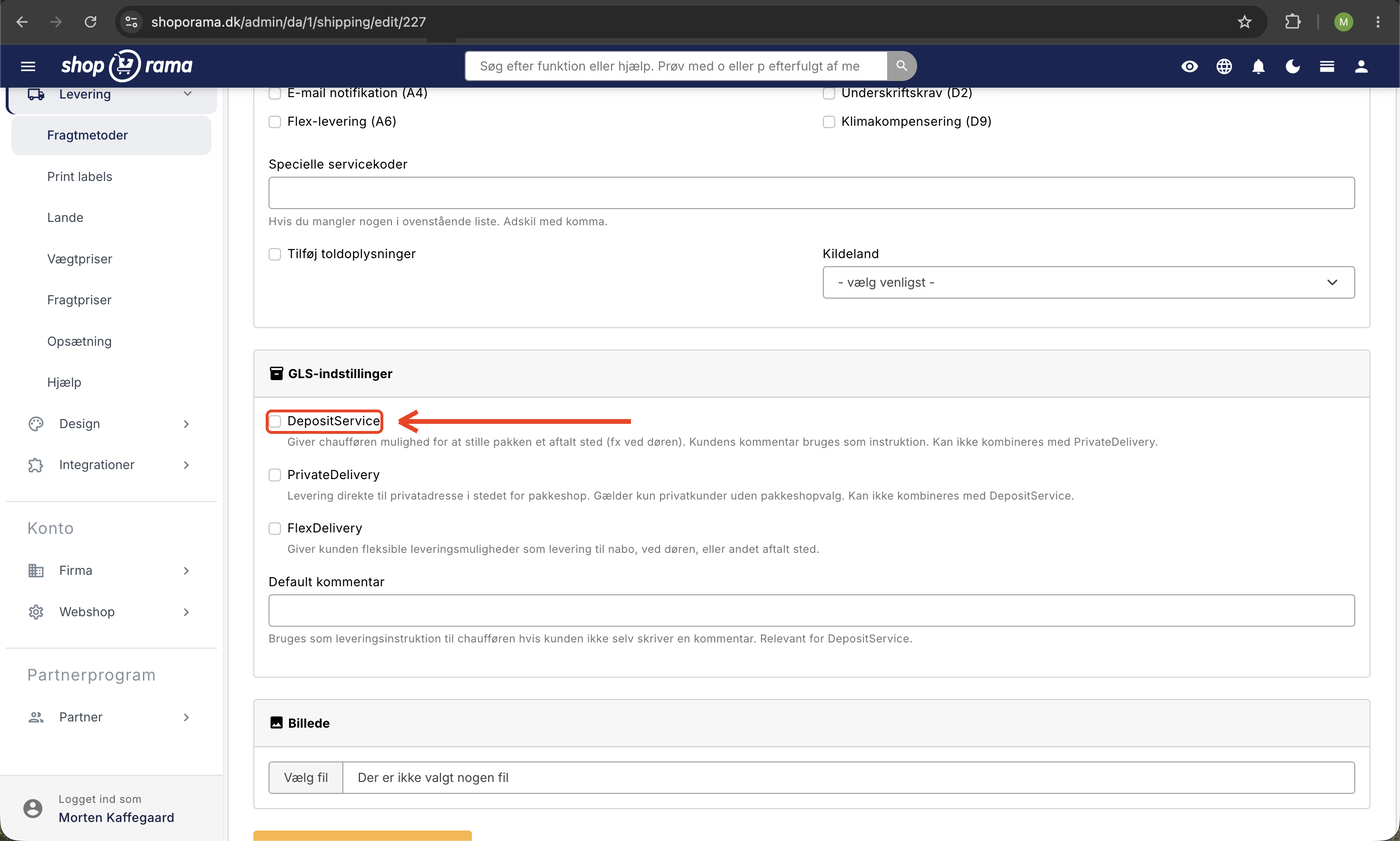
Task: Open the user account icon in header
Action: 1361,66
